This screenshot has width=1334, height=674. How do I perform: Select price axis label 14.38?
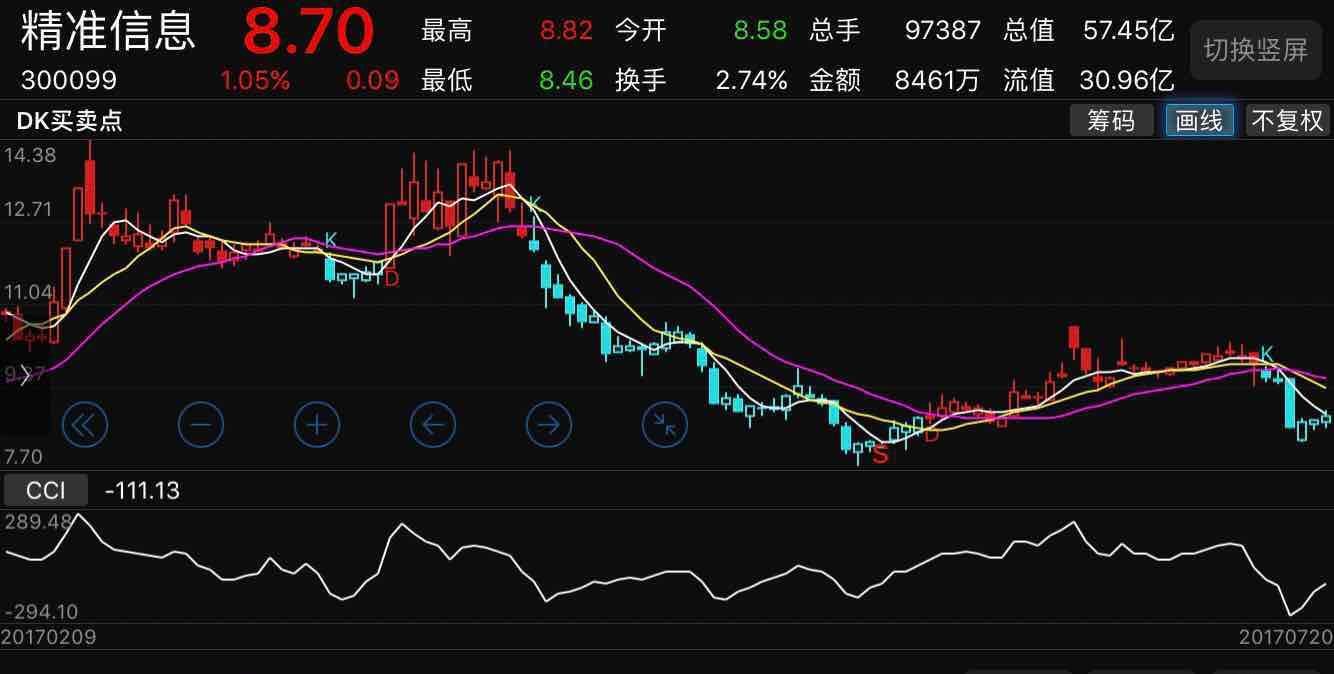30,155
